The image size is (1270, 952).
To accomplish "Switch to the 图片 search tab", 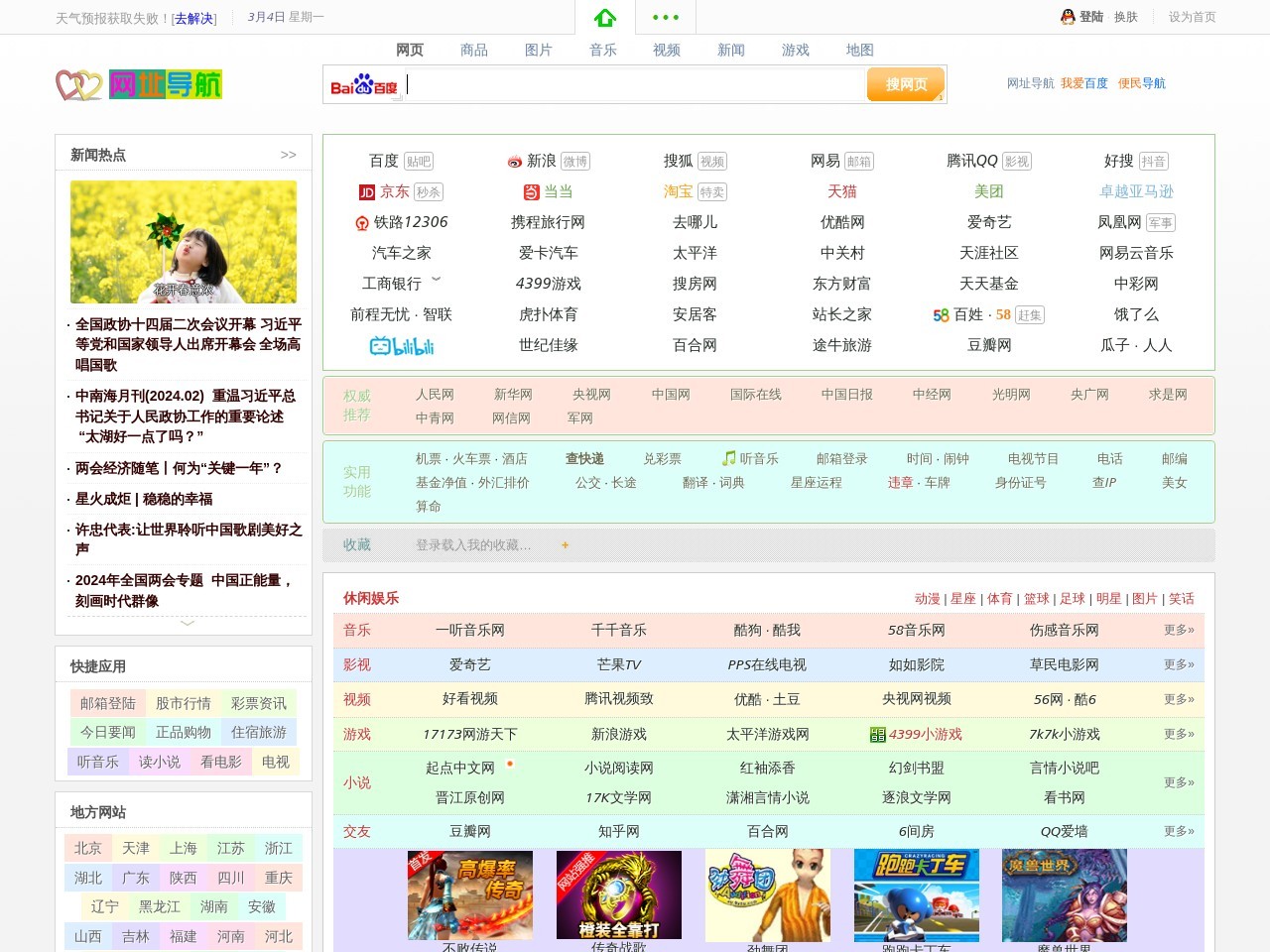I will tap(538, 50).
